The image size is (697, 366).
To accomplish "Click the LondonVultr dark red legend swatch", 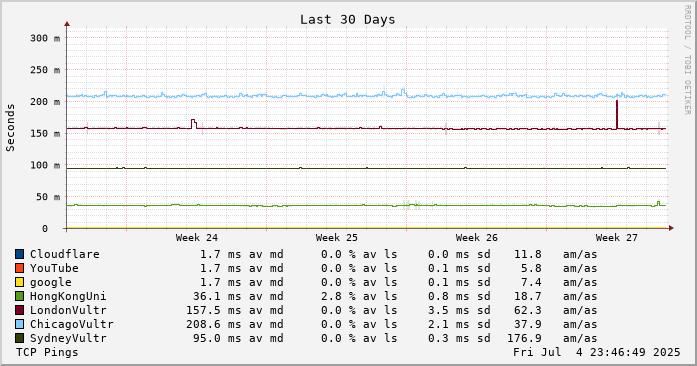I will [20, 310].
